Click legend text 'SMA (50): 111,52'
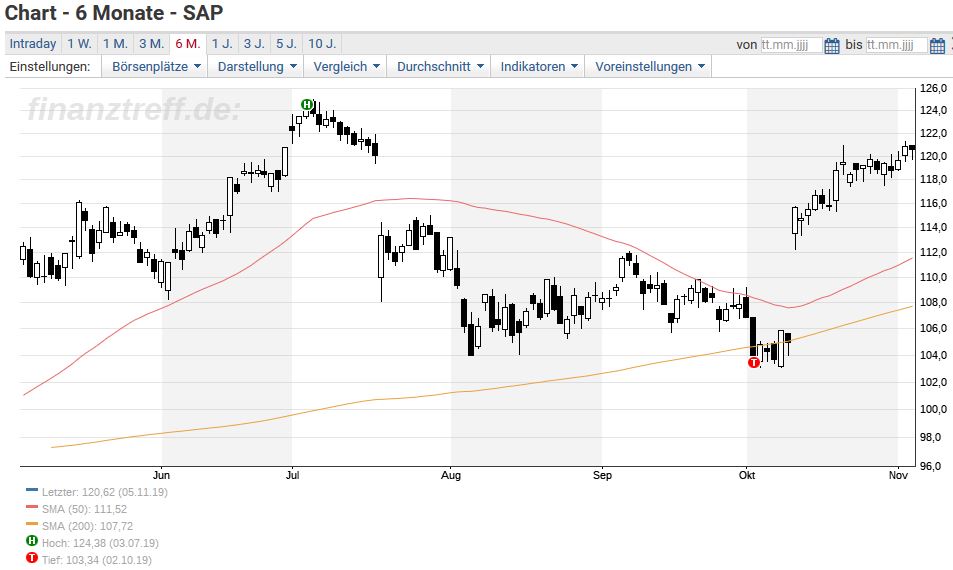Viewport: 953px width, 570px height. click(84, 509)
